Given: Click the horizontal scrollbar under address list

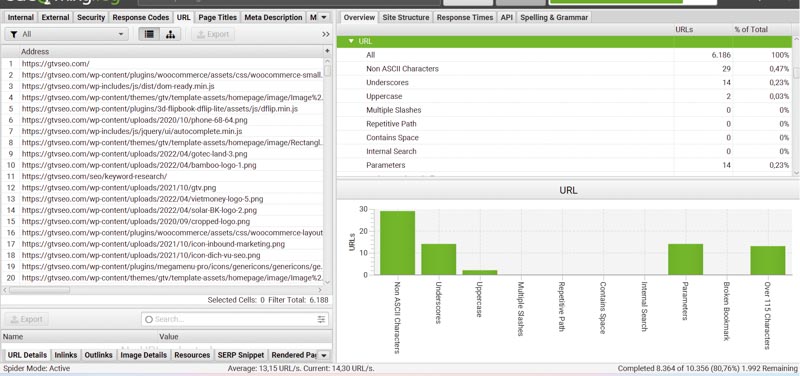Looking at the screenshot, I should (x=39, y=290).
